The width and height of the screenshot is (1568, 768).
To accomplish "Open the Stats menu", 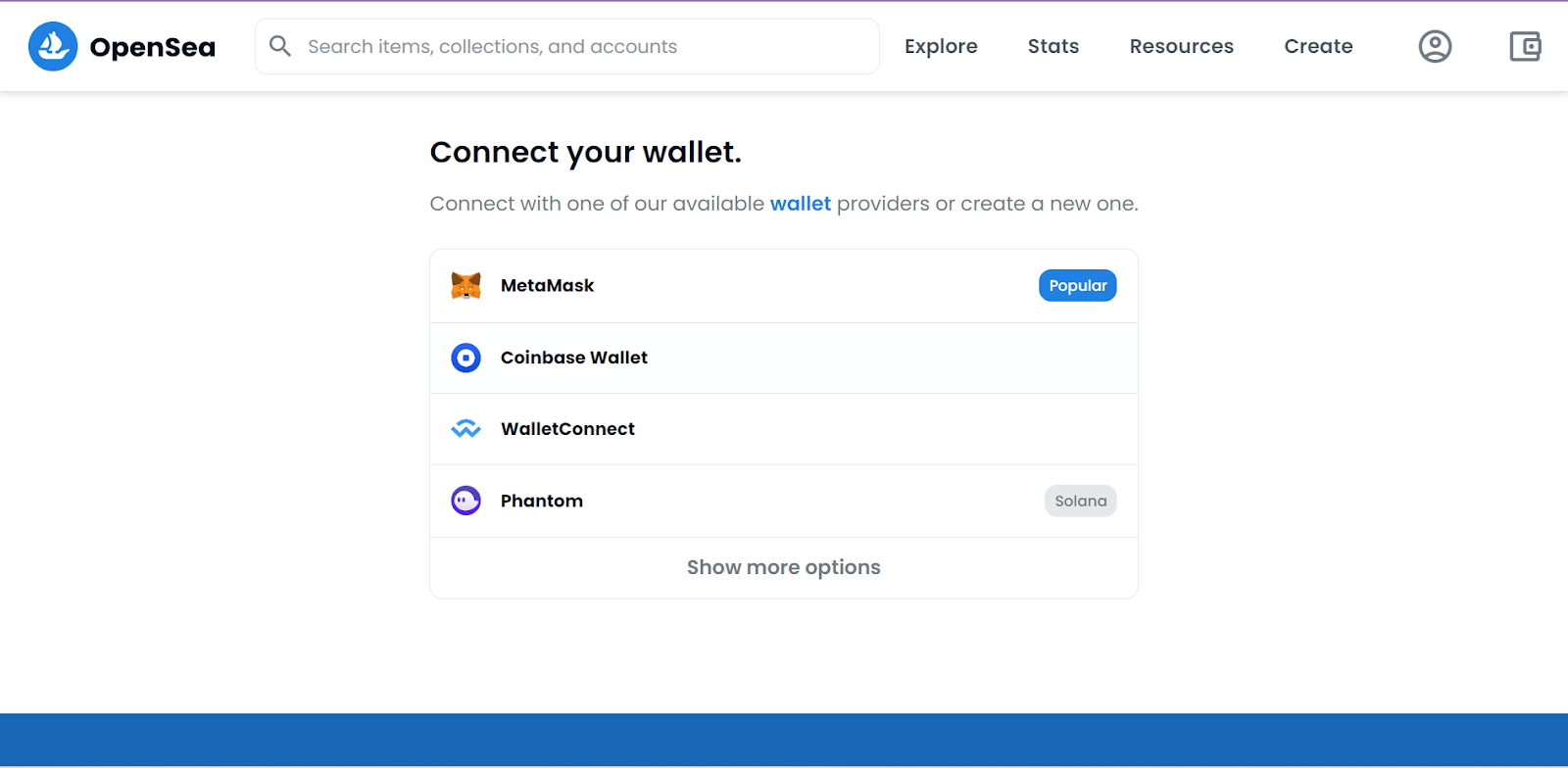I will point(1053,46).
